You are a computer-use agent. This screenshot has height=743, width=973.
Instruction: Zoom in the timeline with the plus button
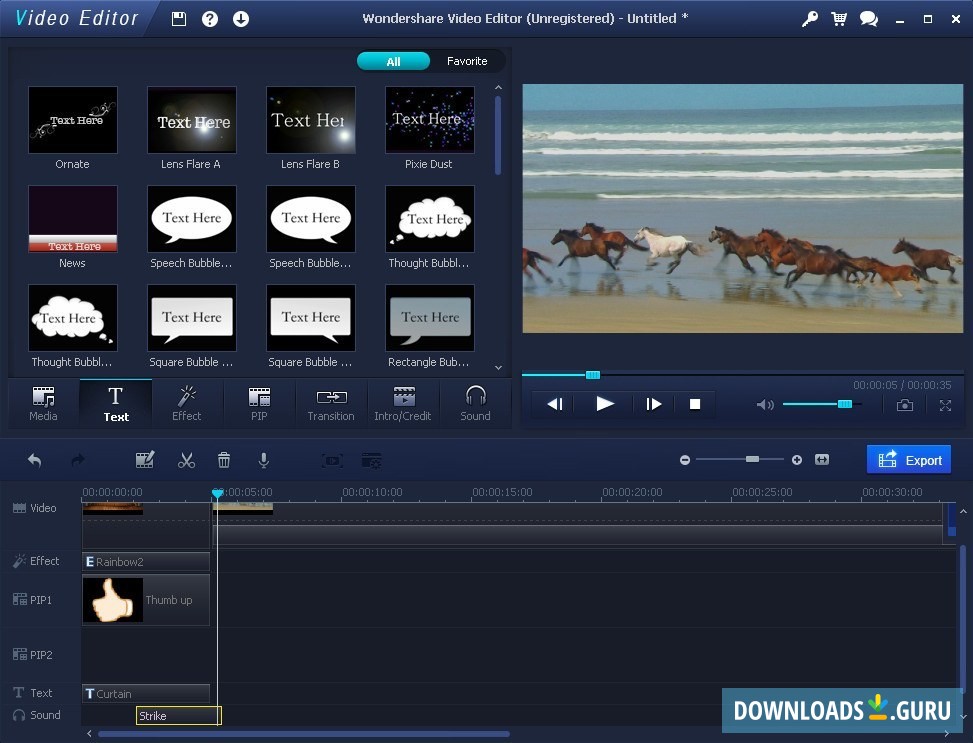coord(797,459)
